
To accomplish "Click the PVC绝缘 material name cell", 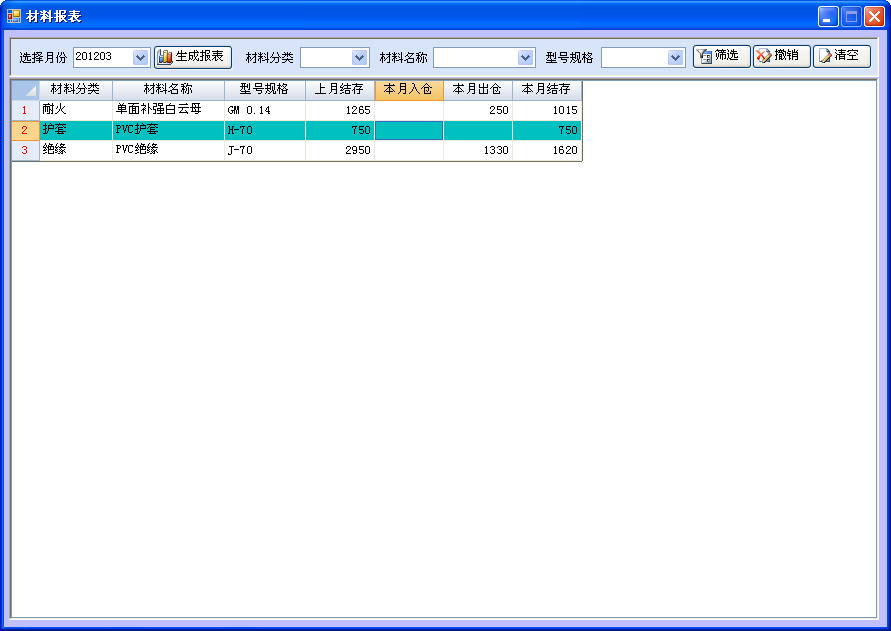I will tap(168, 150).
